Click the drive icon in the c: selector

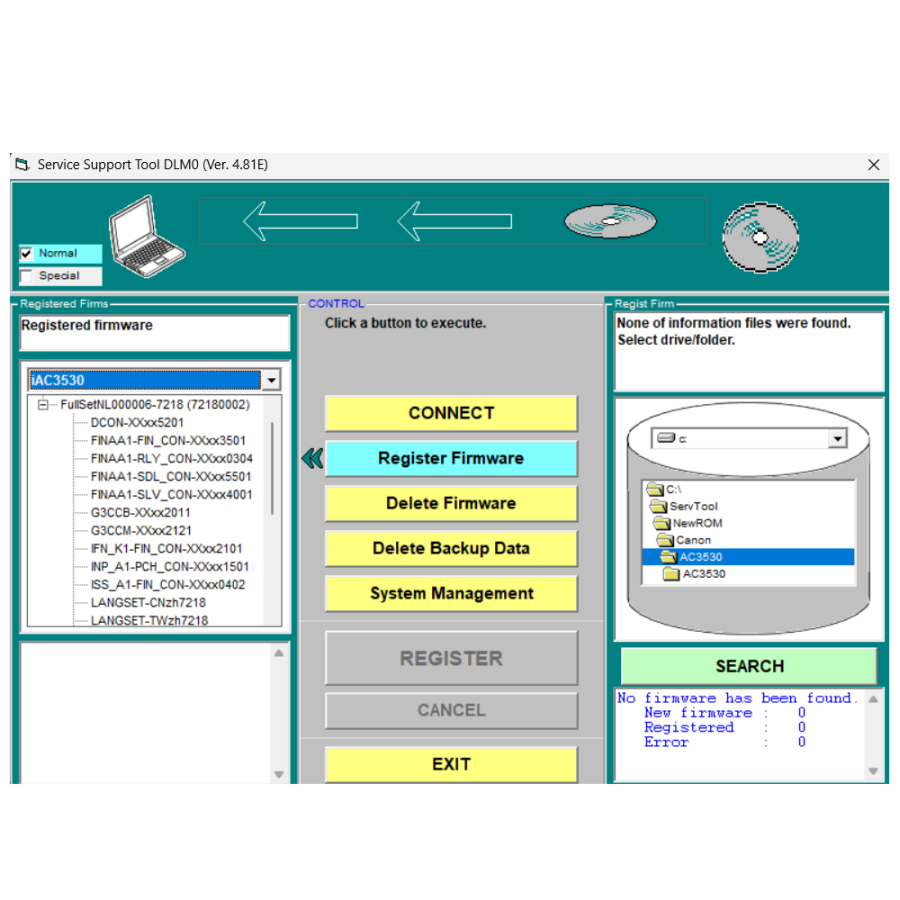pyautogui.click(x=666, y=438)
